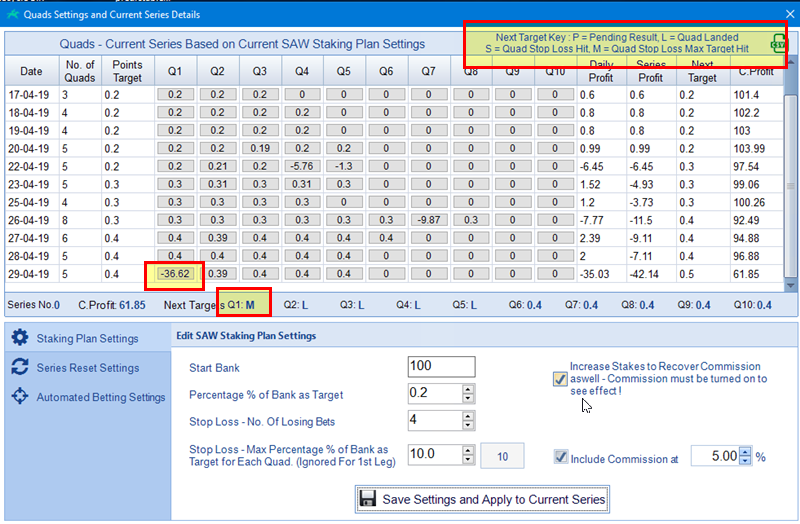Decrease Percentage of Bank as Target
800x524 pixels.
pyautogui.click(x=468, y=398)
